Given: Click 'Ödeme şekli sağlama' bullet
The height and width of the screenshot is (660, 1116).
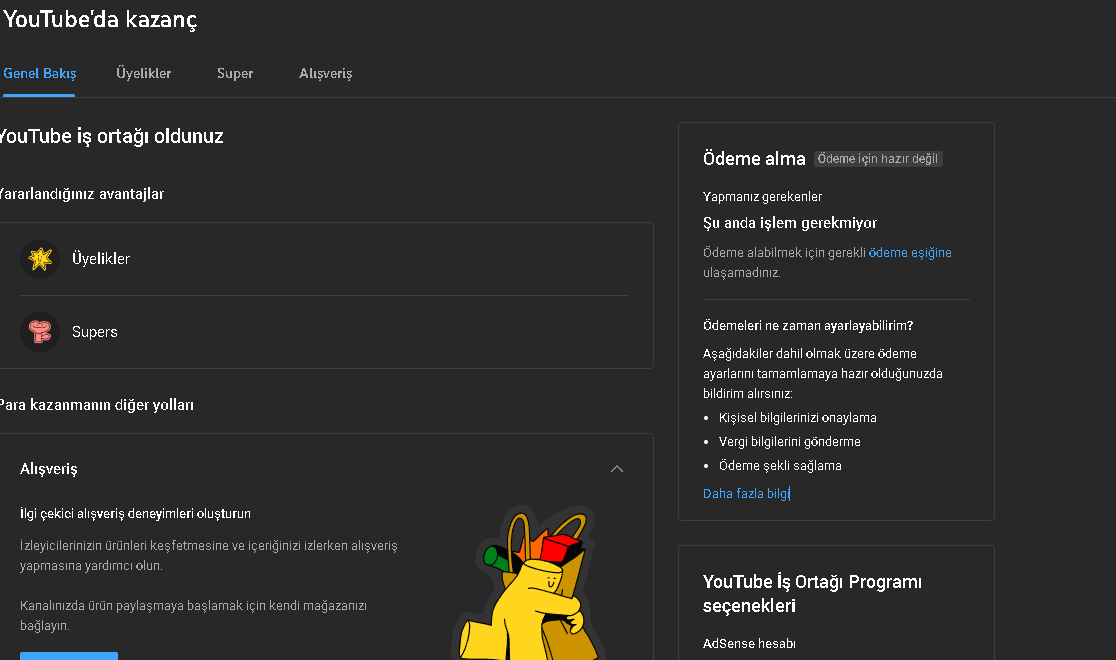Looking at the screenshot, I should click(780, 466).
